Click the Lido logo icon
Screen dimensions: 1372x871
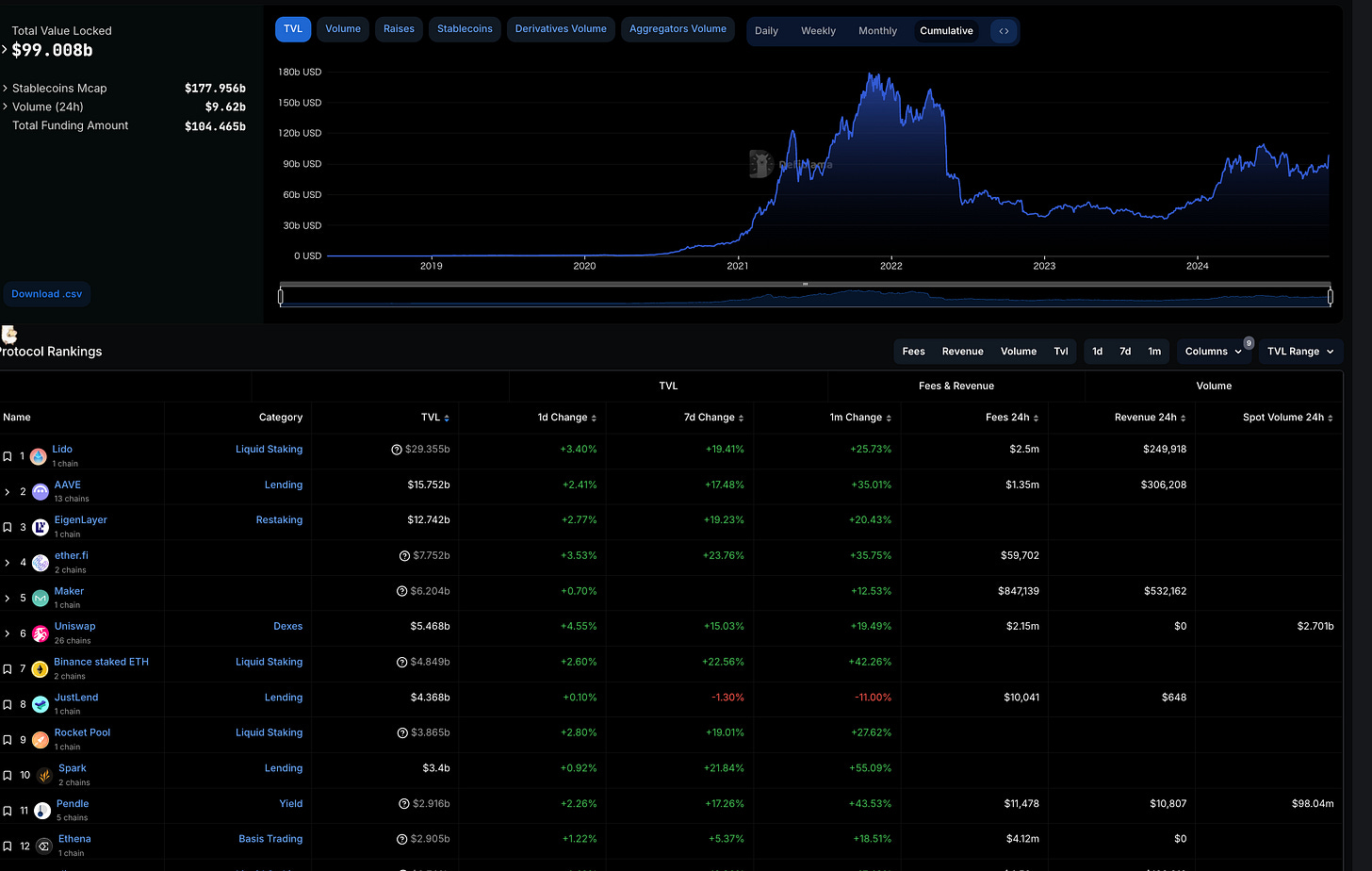pyautogui.click(x=39, y=456)
